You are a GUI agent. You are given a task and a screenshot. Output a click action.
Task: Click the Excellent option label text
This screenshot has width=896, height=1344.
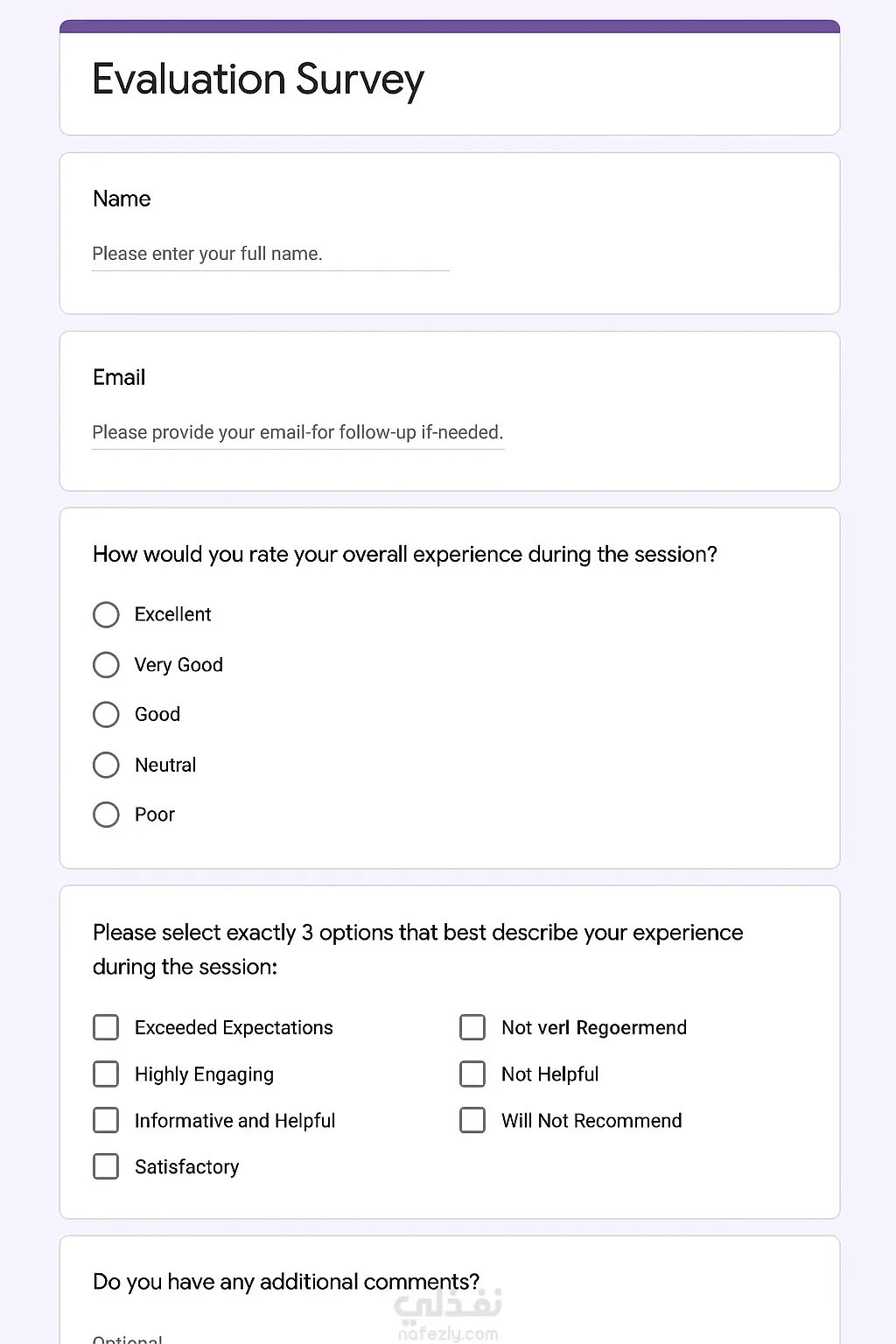coord(172,614)
